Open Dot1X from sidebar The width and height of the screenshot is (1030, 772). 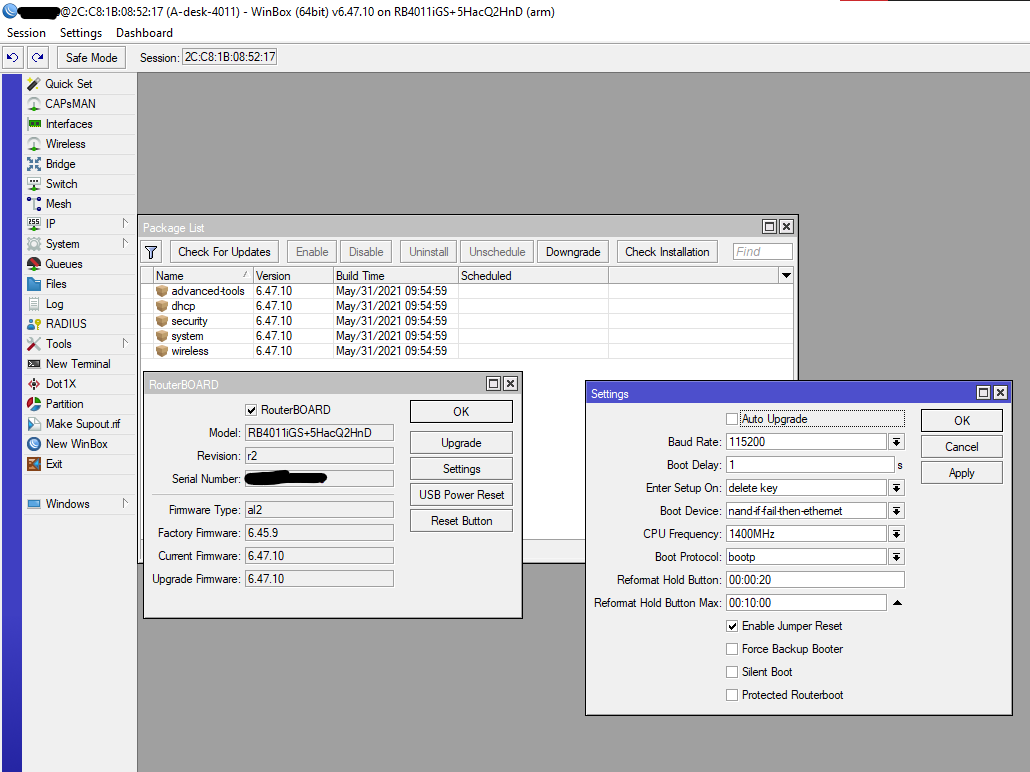coord(79,384)
